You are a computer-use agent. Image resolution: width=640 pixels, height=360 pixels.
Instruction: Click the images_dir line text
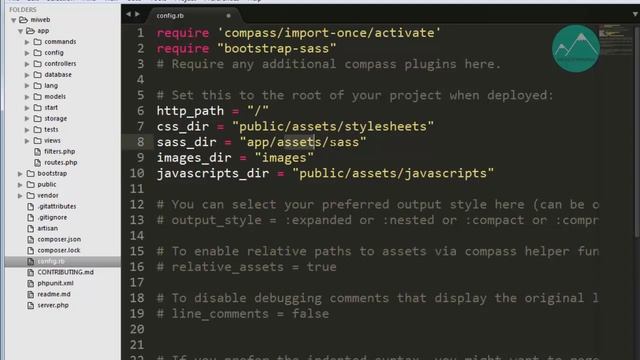[235, 158]
